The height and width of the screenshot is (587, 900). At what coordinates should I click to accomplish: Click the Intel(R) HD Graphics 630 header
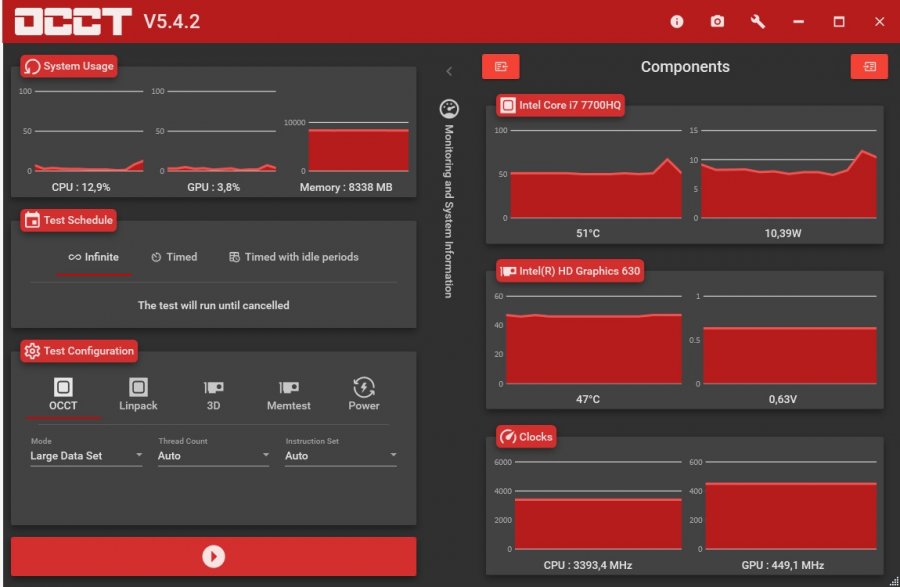pos(570,271)
